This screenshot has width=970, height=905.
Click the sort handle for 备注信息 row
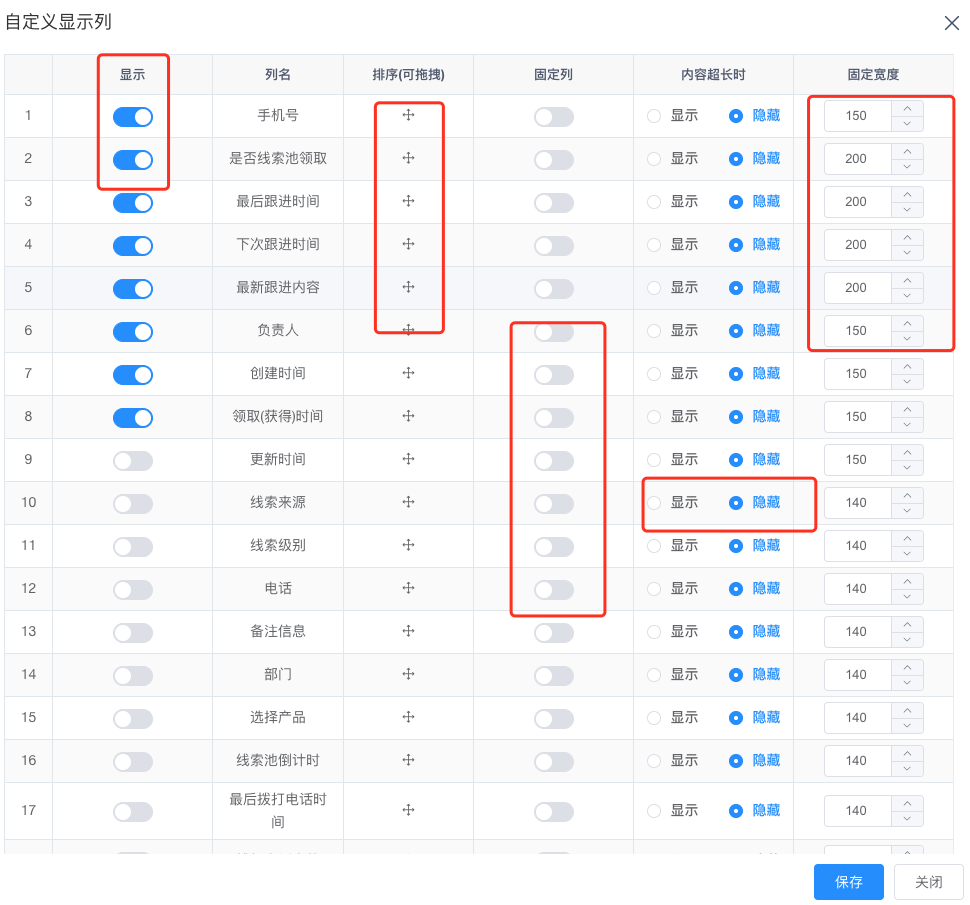408,631
